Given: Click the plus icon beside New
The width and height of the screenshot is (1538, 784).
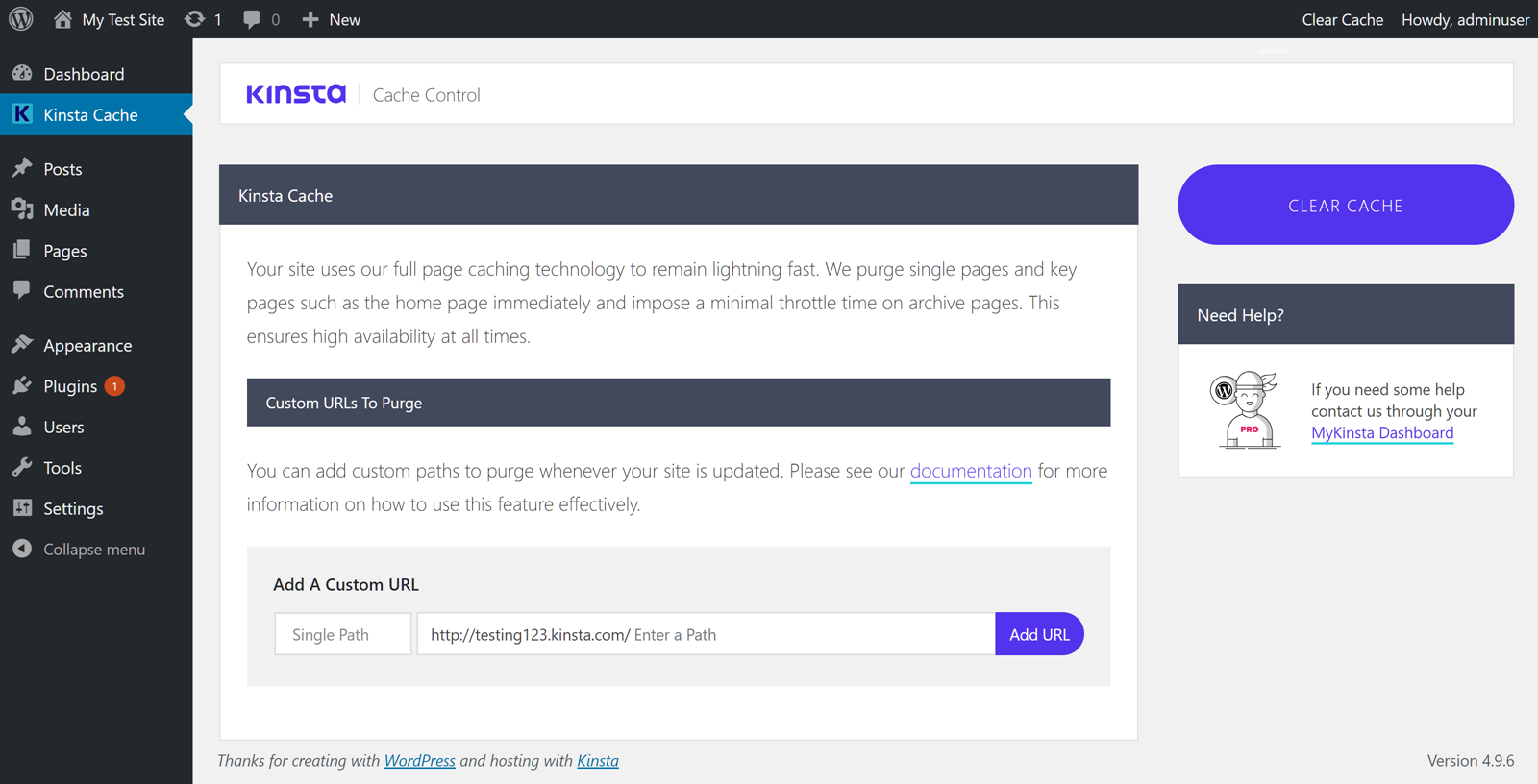Looking at the screenshot, I should pyautogui.click(x=310, y=19).
